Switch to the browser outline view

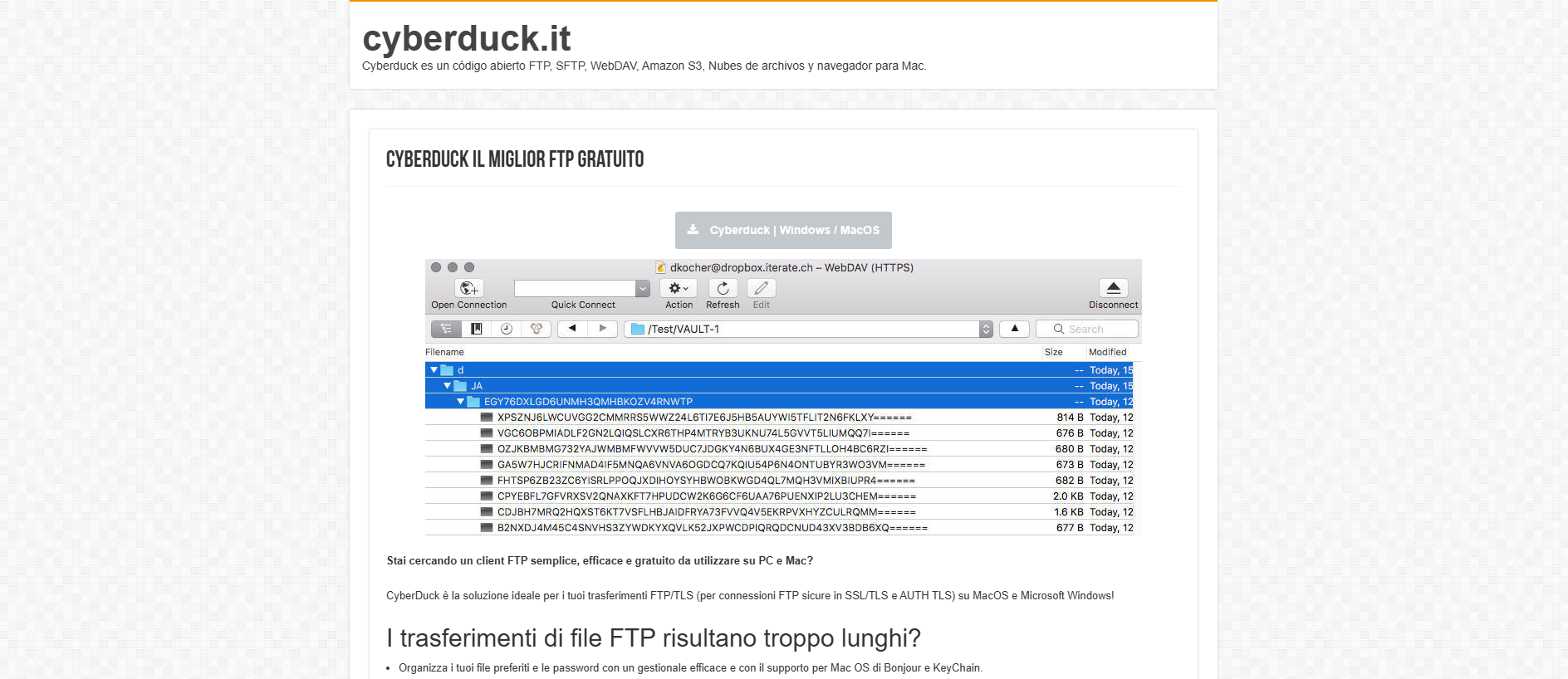446,329
